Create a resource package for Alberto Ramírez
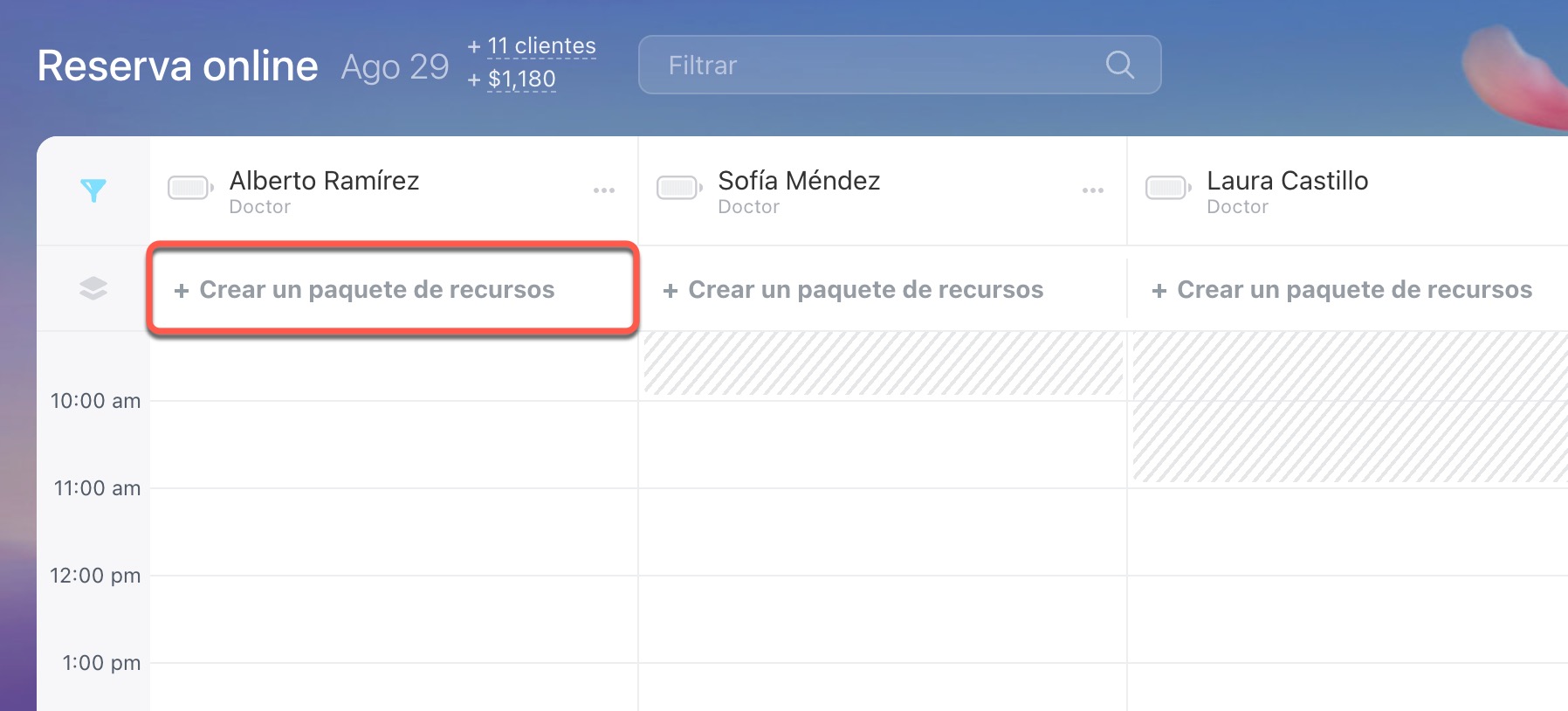Screen dimensions: 1568x711 (365, 290)
